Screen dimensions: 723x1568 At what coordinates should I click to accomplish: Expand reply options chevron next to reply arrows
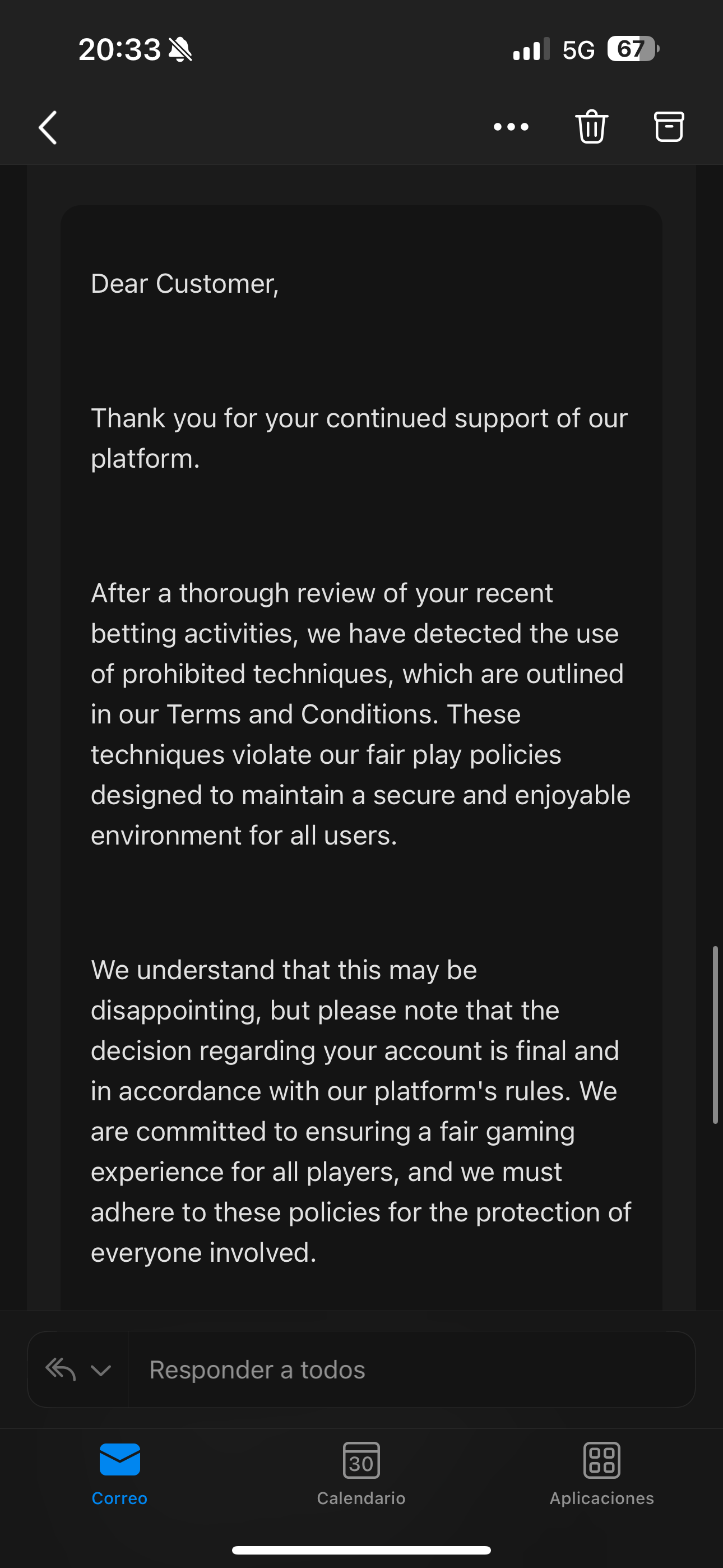[x=101, y=1370]
